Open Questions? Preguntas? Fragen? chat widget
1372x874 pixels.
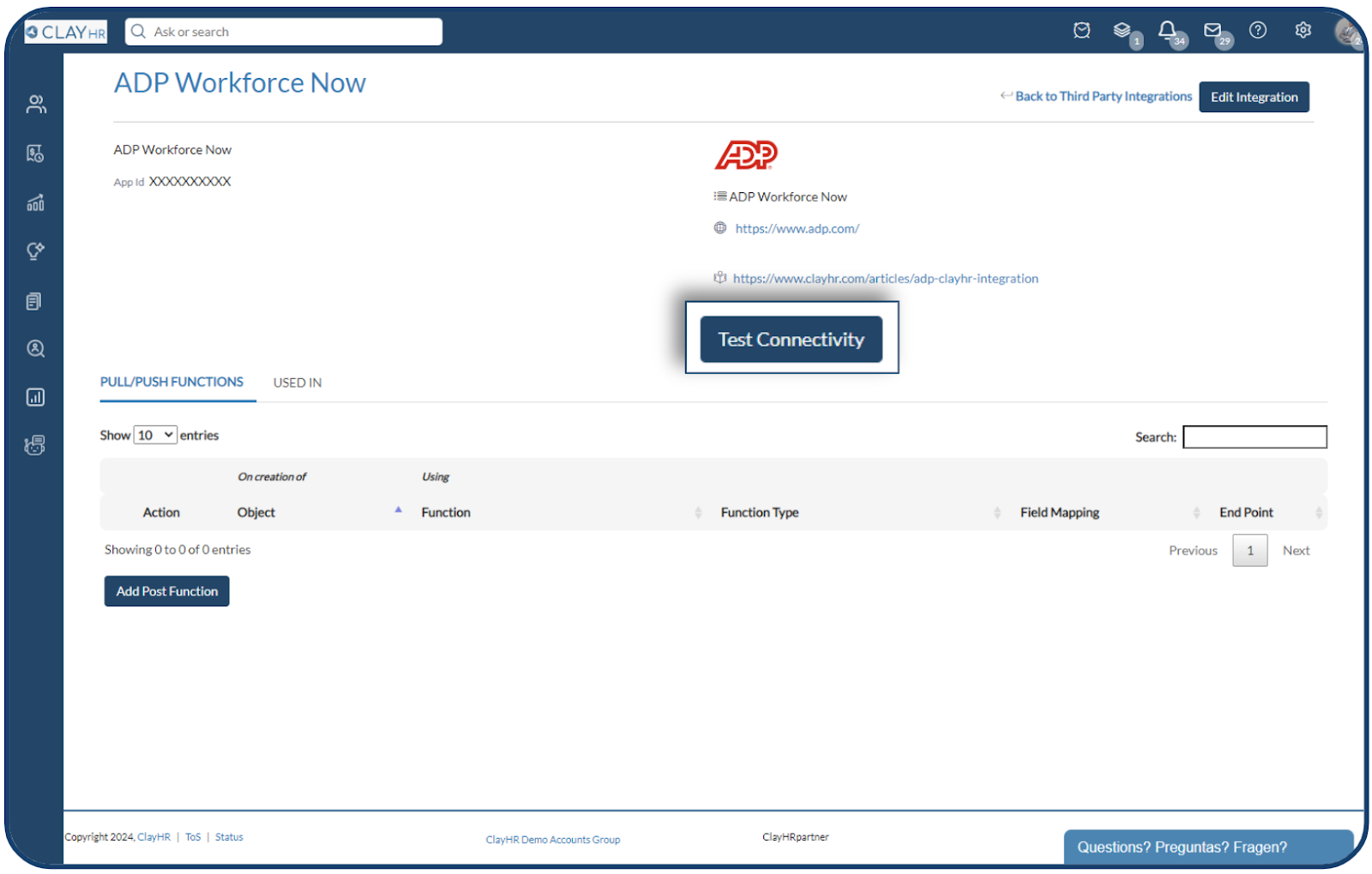pyautogui.click(x=1208, y=847)
